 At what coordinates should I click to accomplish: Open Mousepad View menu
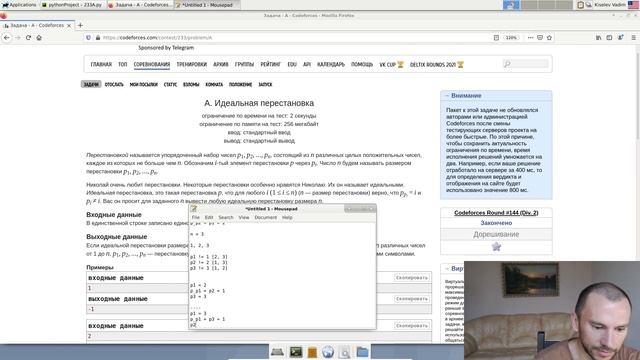pyautogui.click(x=244, y=218)
